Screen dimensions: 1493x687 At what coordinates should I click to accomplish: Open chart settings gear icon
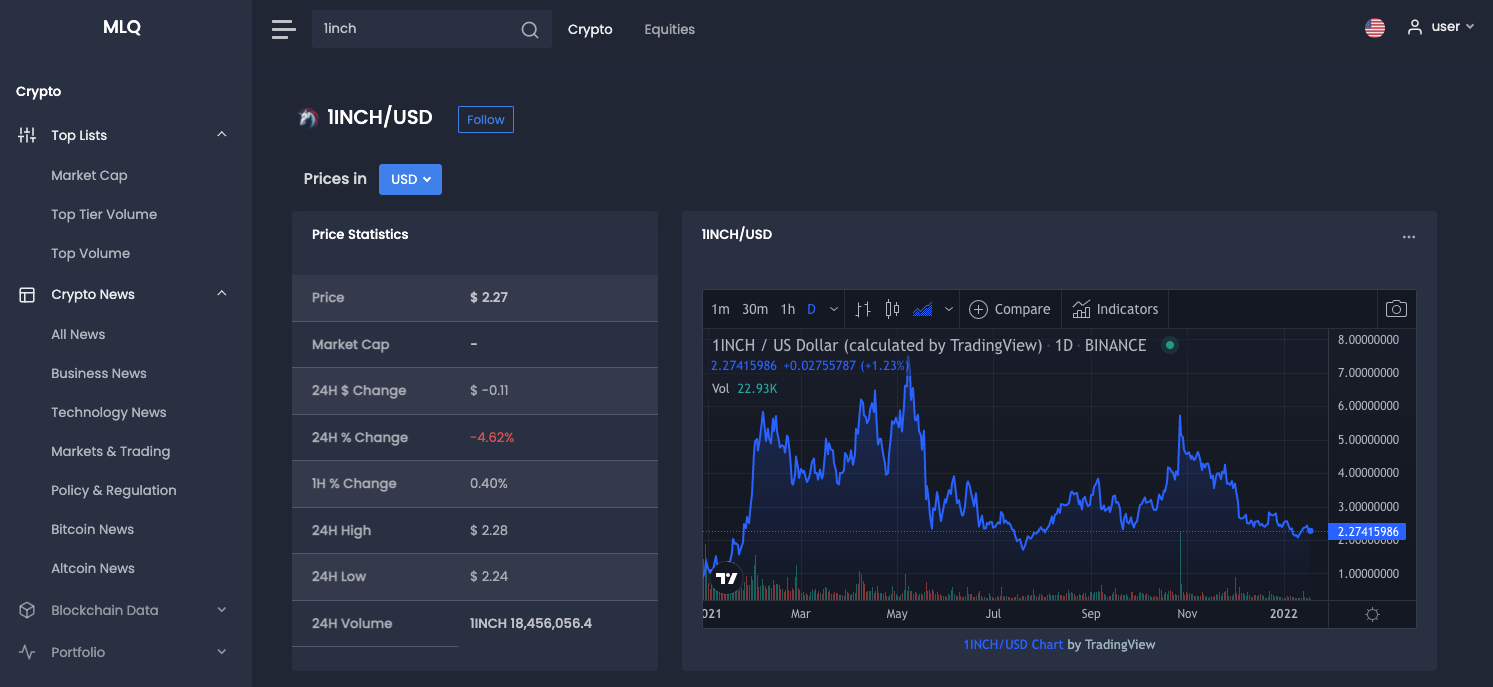pos(1372,614)
